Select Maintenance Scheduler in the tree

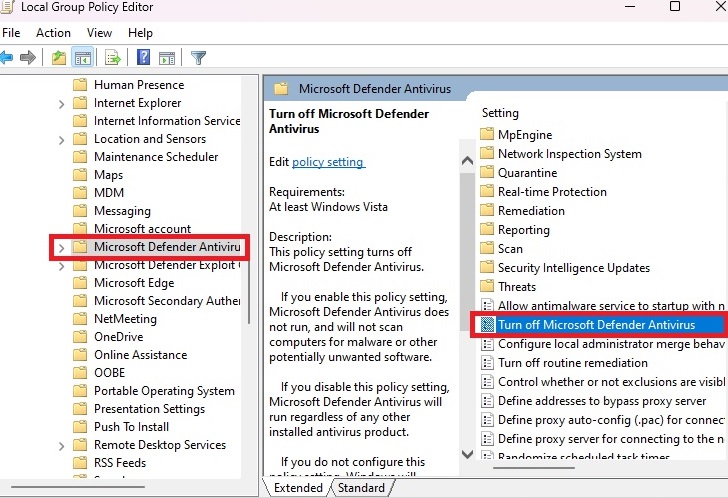click(x=156, y=157)
